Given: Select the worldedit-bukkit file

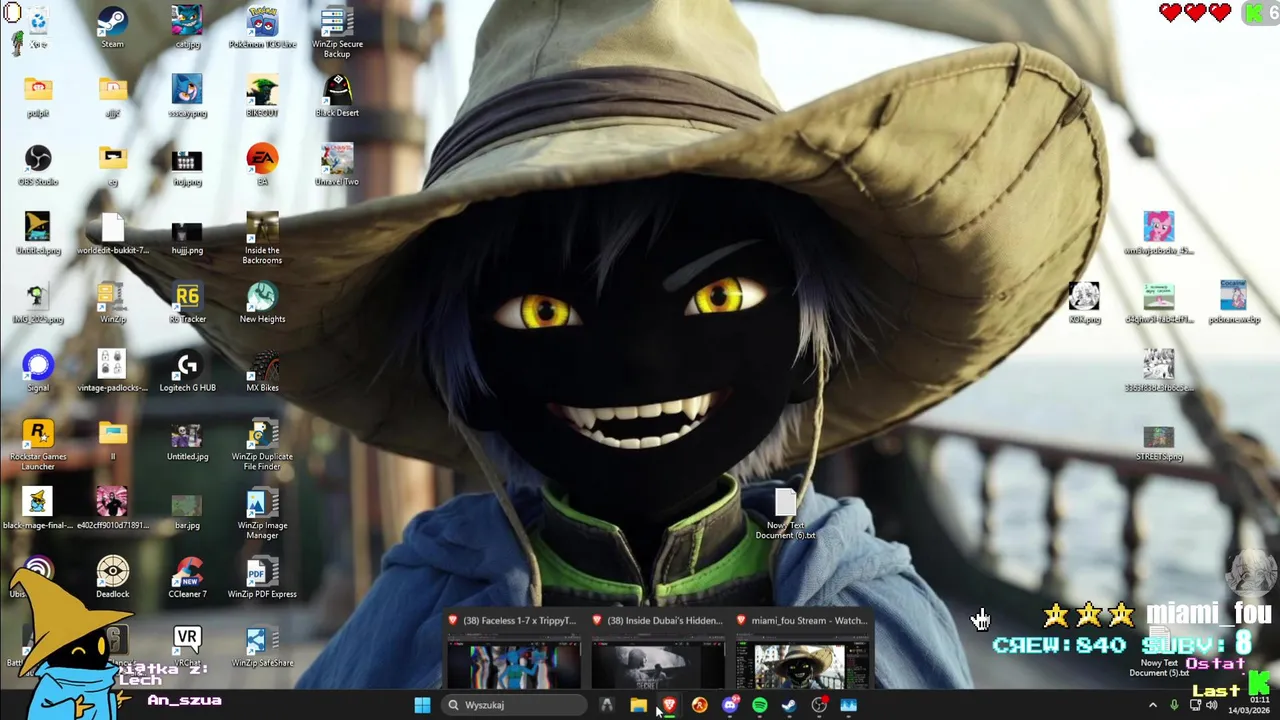Looking at the screenshot, I should [x=112, y=234].
